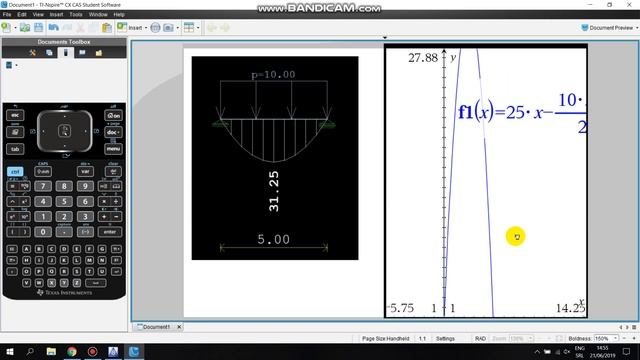Expand the page layout dropdown arrow
The width and height of the screenshot is (640, 360).
[198, 28]
